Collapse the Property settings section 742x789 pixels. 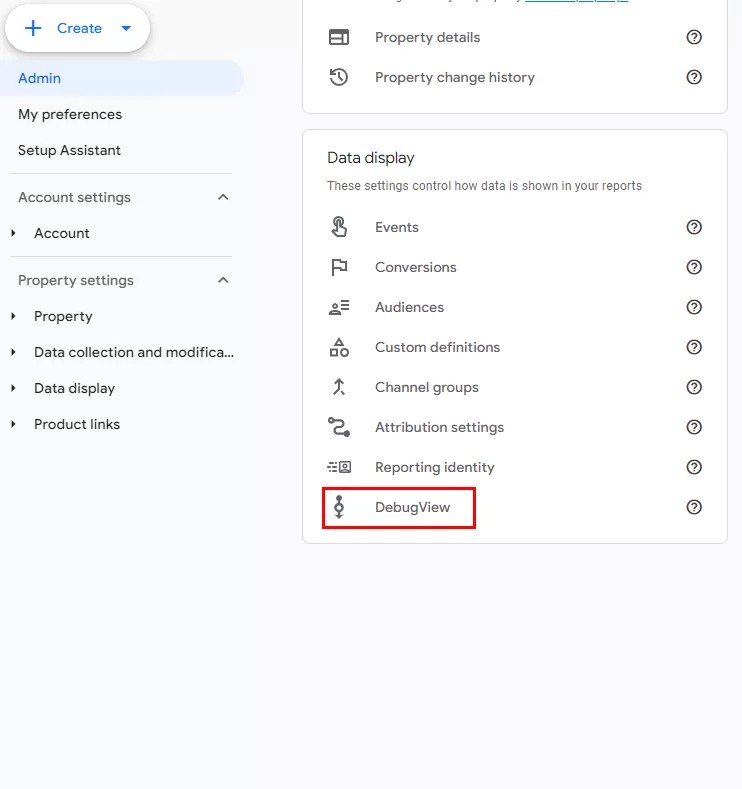(x=223, y=280)
